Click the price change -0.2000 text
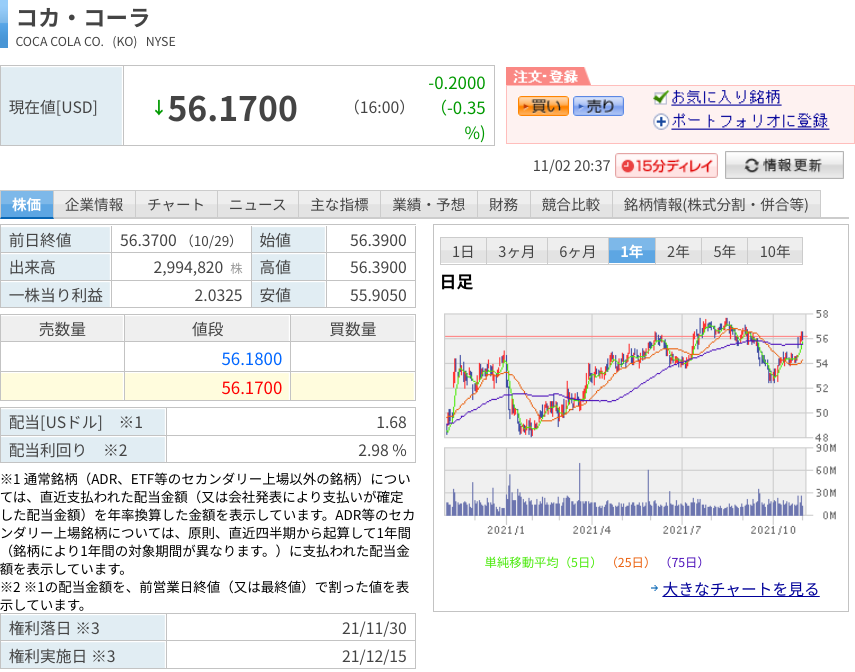This screenshot has width=855, height=672. (456, 83)
